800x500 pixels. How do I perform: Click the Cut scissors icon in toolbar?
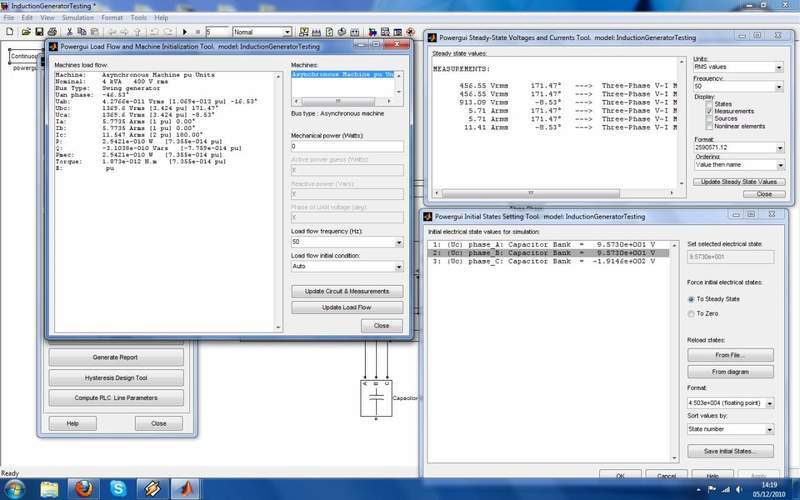click(70, 32)
